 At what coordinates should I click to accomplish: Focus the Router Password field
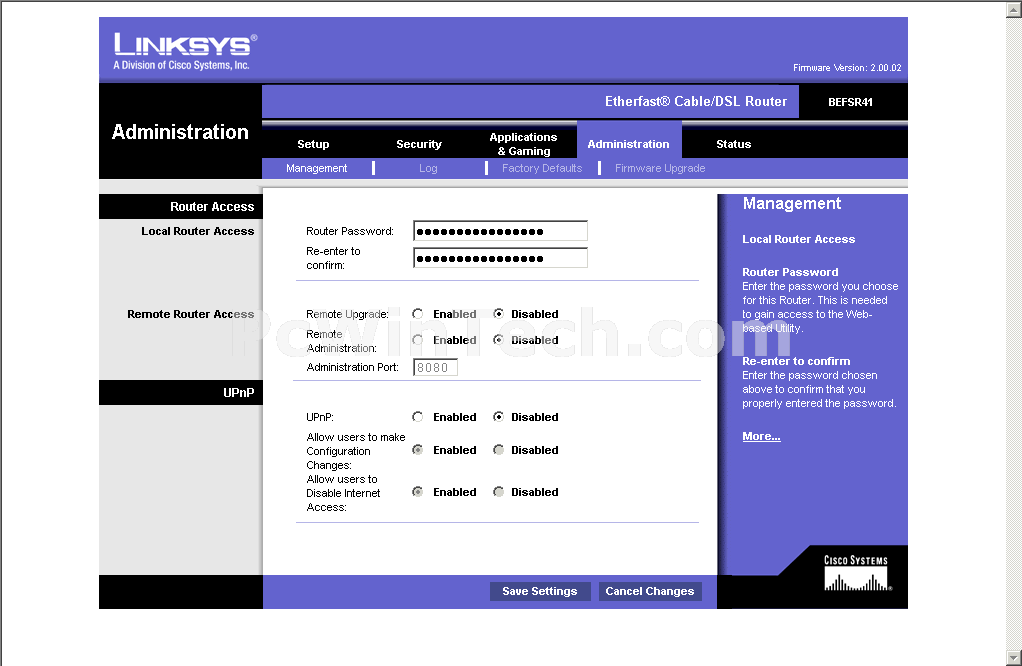coord(501,231)
